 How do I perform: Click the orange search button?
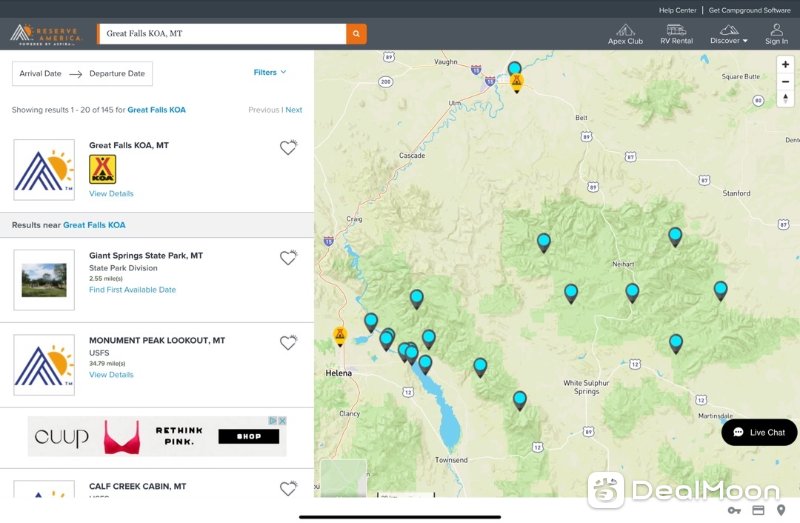pyautogui.click(x=356, y=34)
